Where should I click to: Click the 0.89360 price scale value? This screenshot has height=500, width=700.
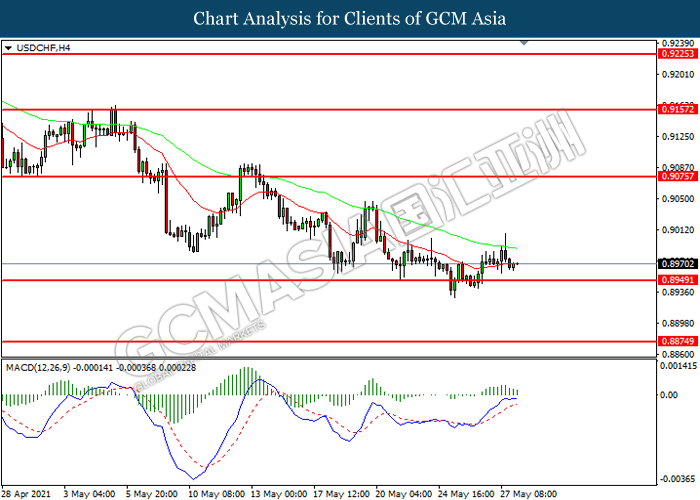tap(678, 292)
